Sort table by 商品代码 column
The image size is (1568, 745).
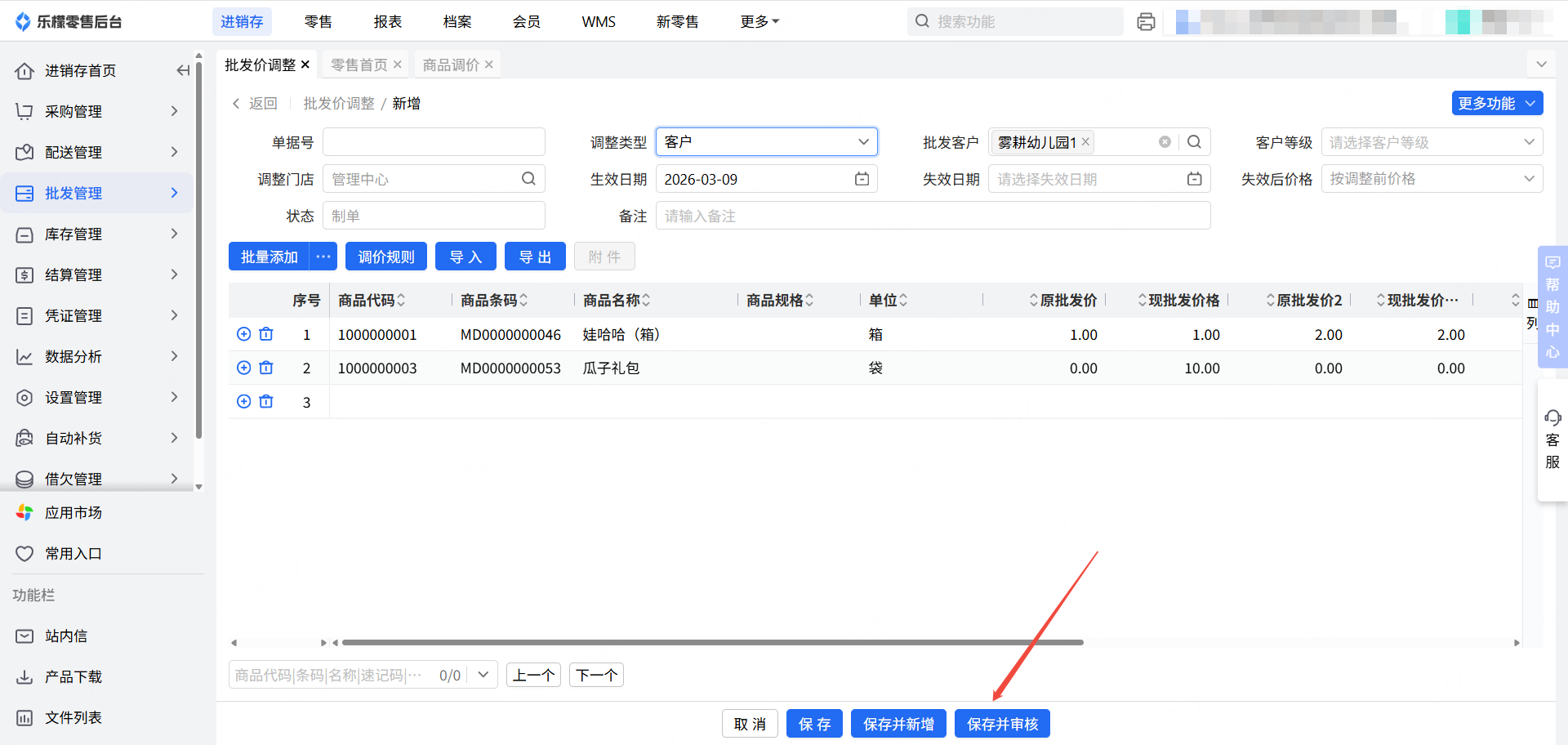pyautogui.click(x=401, y=301)
